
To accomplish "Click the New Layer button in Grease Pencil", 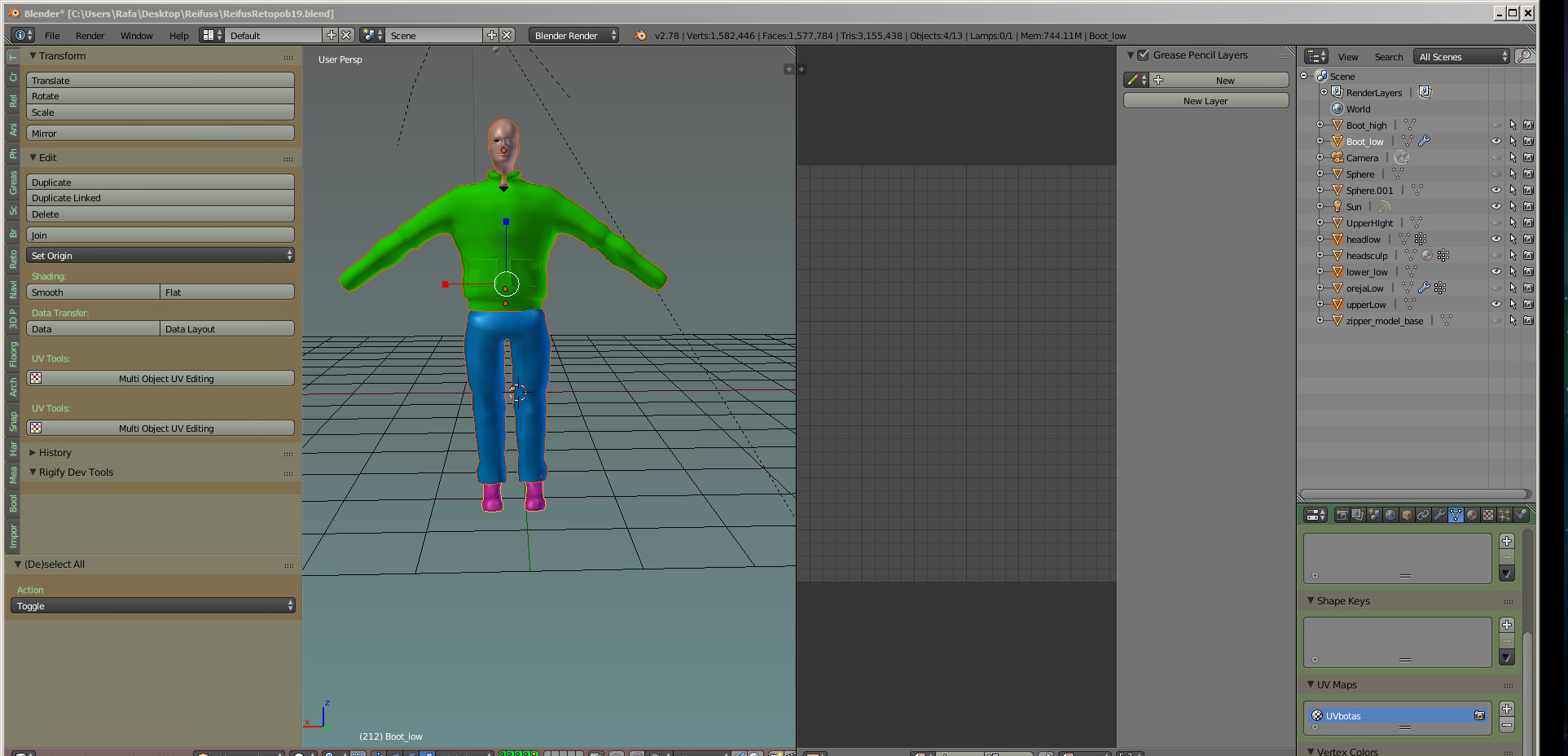I will 1205,100.
